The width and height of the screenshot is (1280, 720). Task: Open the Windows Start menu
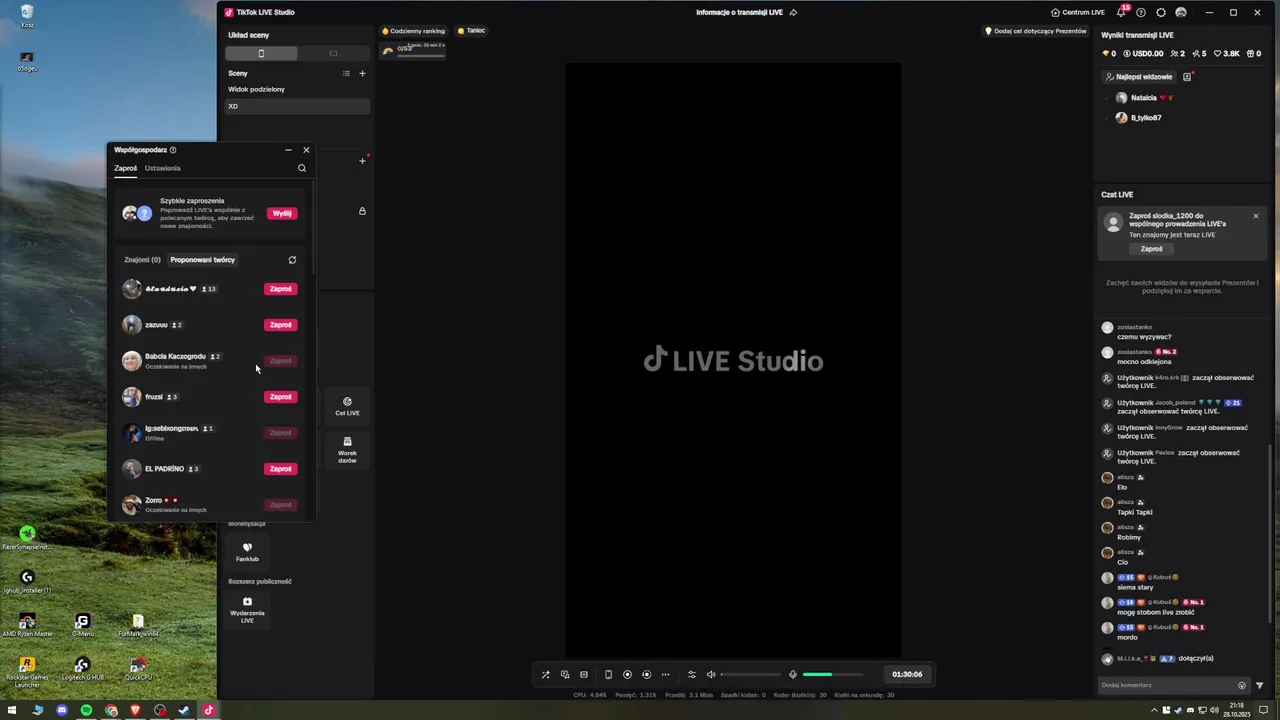pos(13,710)
